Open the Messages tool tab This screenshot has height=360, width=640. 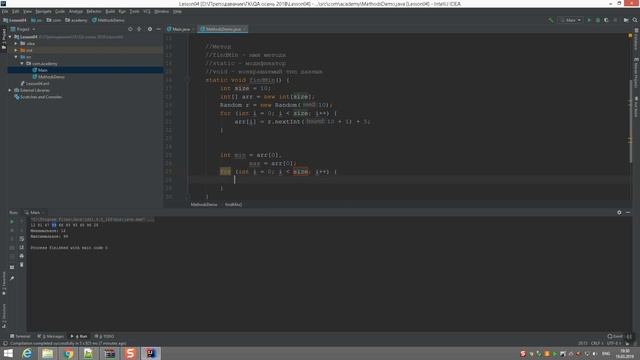[51, 336]
